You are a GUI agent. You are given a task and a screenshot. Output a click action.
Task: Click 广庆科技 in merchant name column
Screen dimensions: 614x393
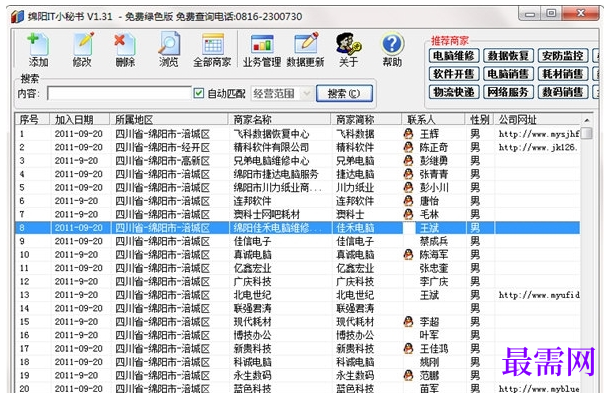252,281
